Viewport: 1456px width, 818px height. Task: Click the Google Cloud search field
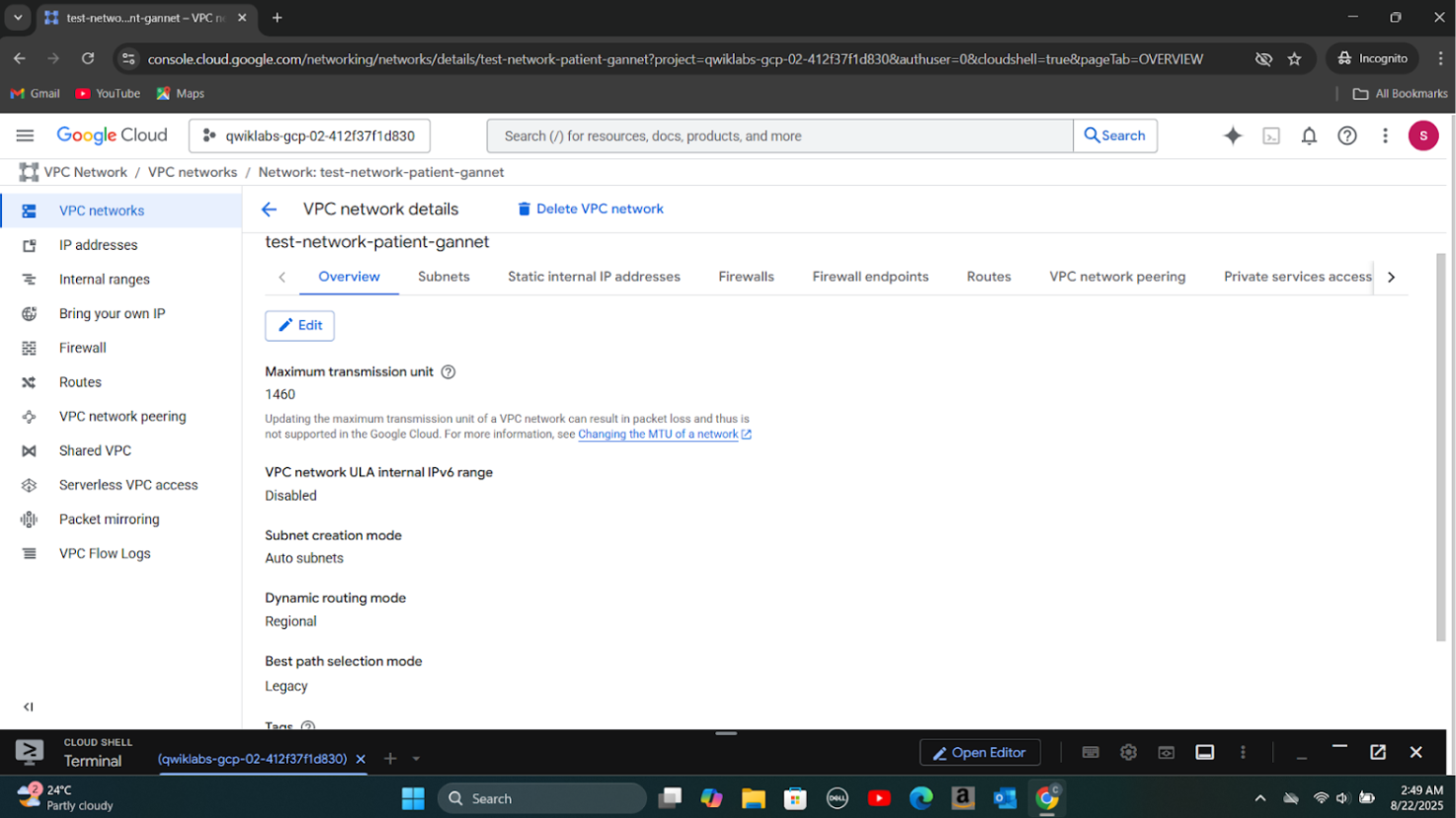coord(779,136)
